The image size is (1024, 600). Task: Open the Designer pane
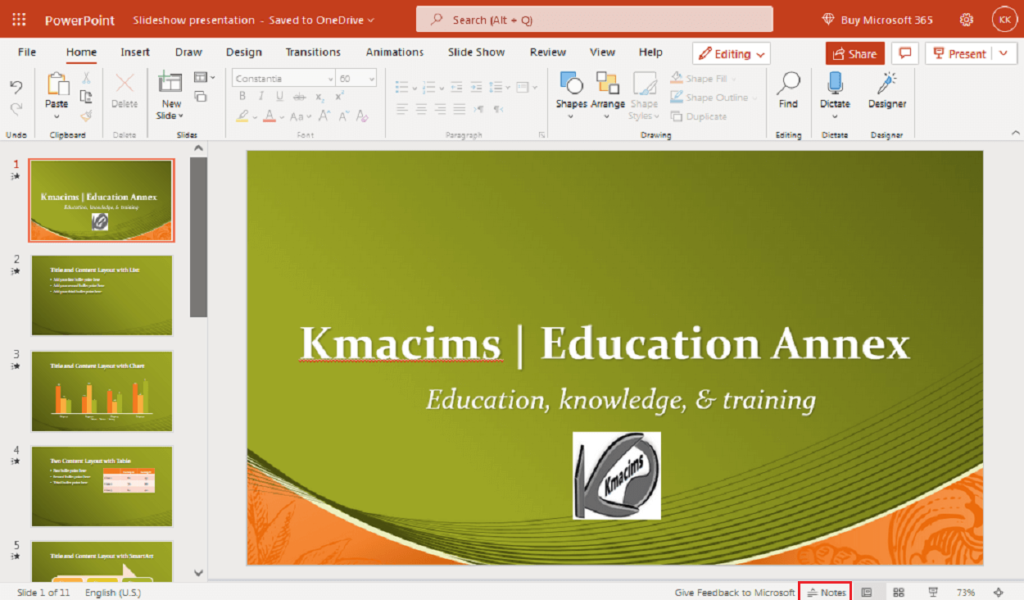[887, 89]
